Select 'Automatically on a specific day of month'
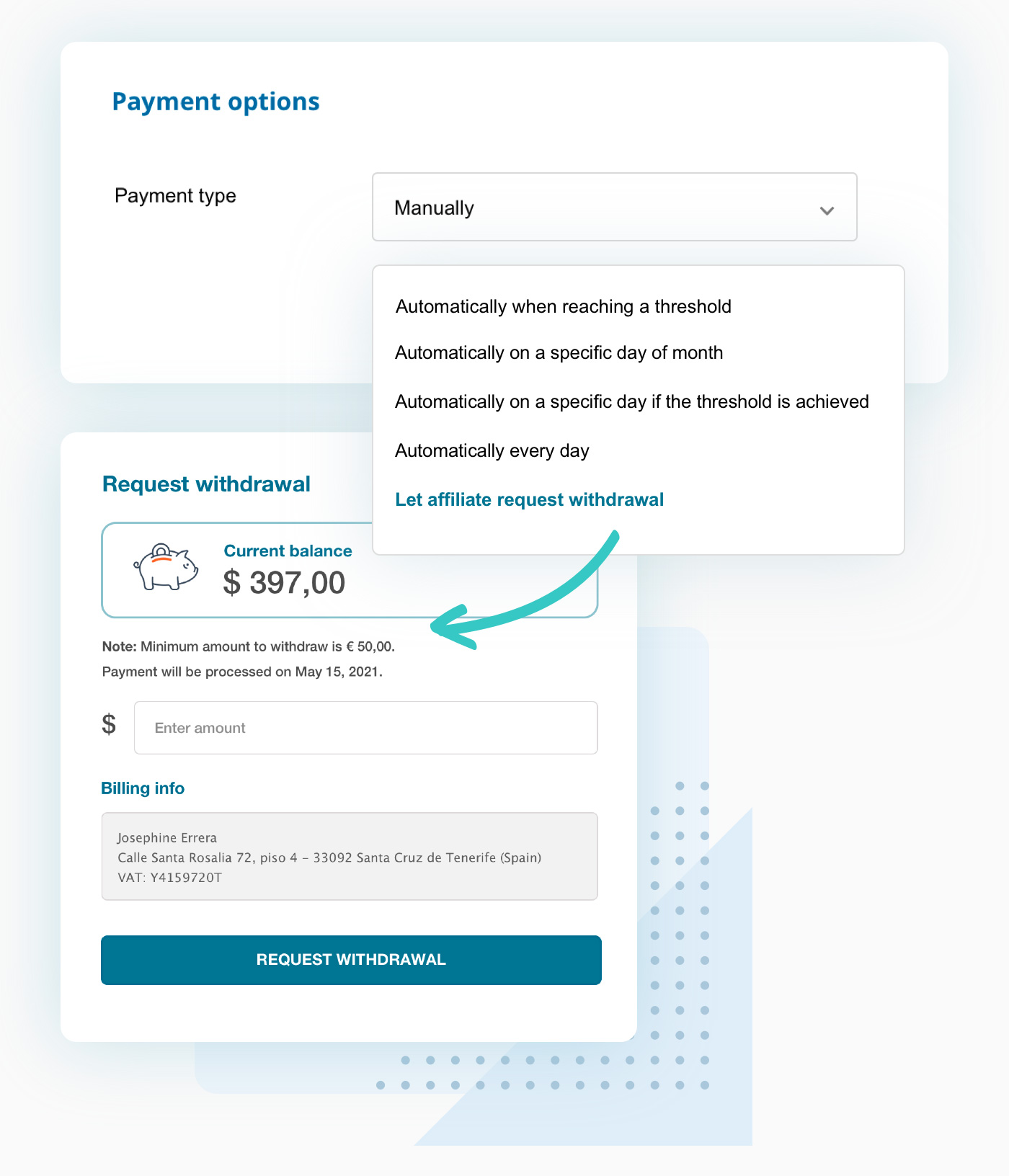This screenshot has width=1009, height=1176. pos(559,353)
